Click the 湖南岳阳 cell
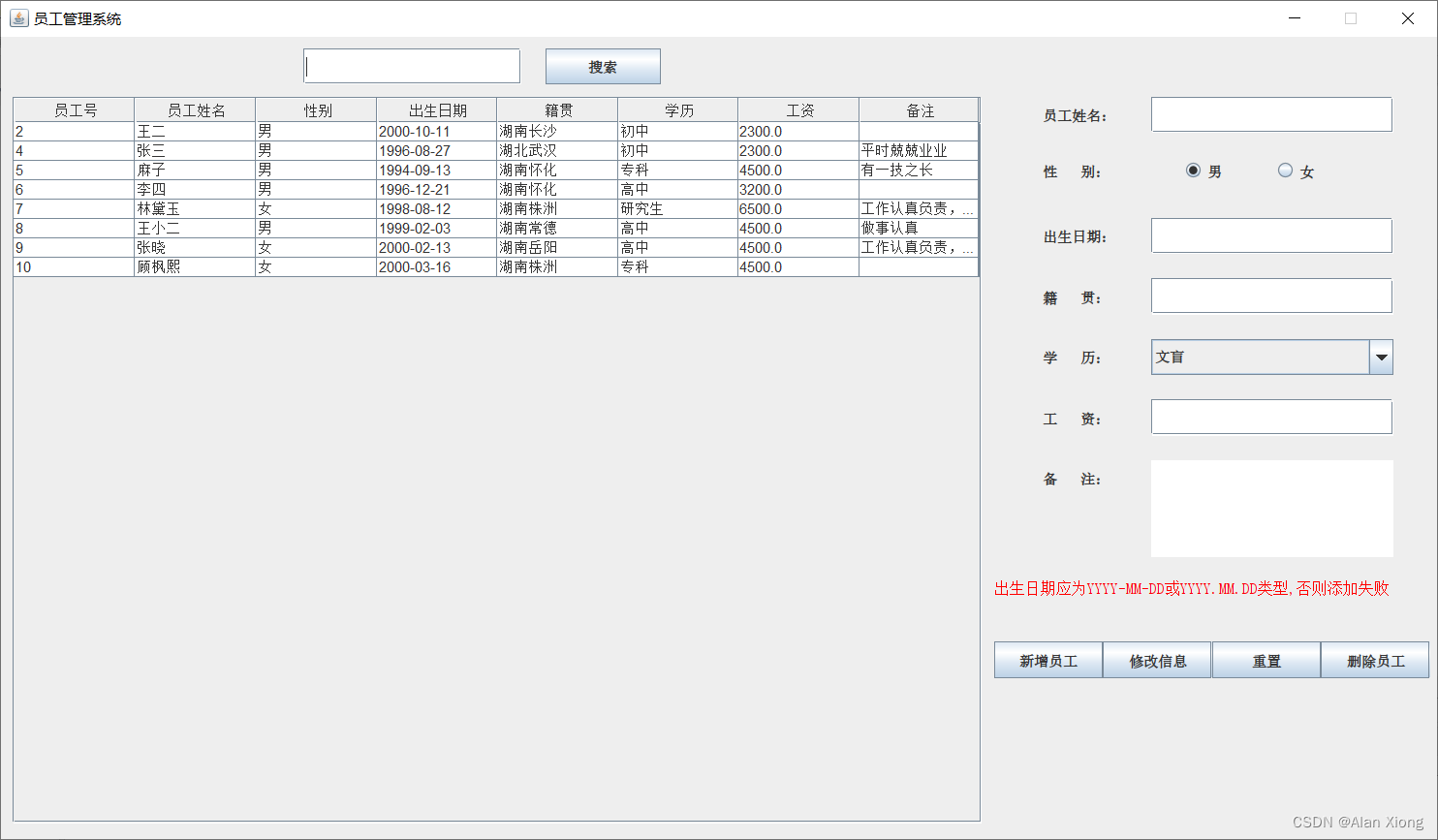This screenshot has height=840, width=1438. click(x=557, y=247)
